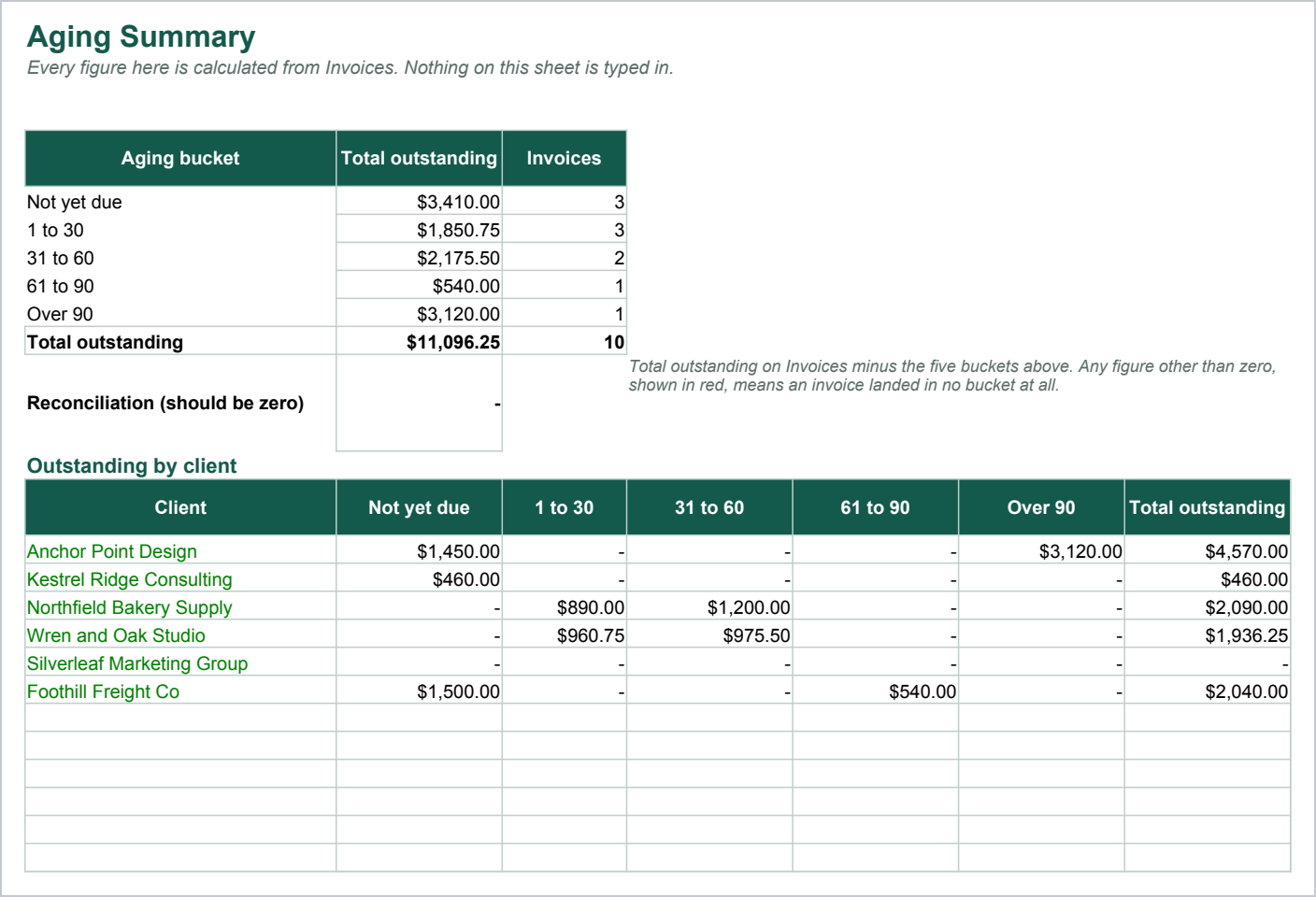Select the "Invoices" column header

564,158
